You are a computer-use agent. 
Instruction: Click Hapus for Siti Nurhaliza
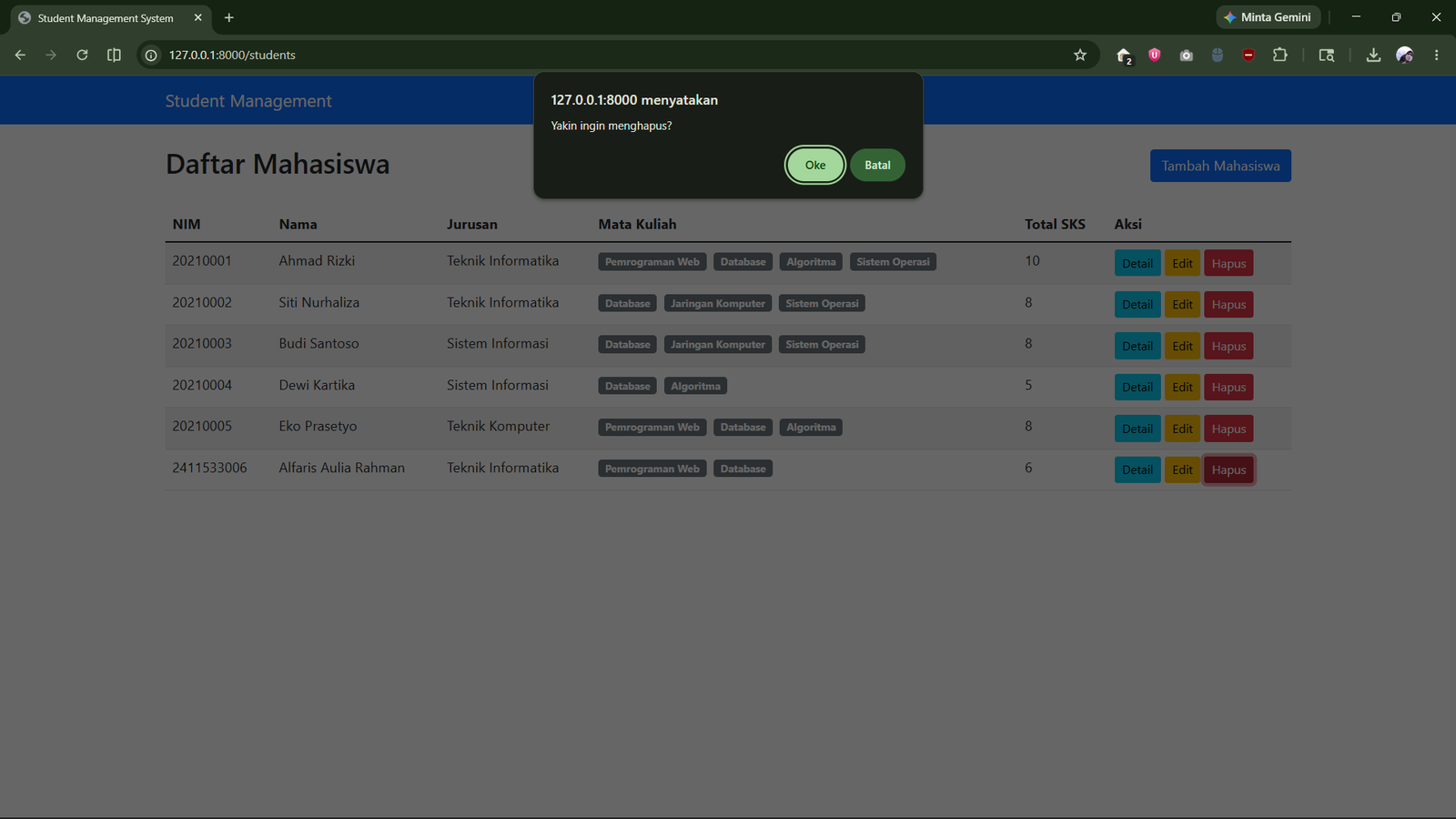click(1228, 304)
